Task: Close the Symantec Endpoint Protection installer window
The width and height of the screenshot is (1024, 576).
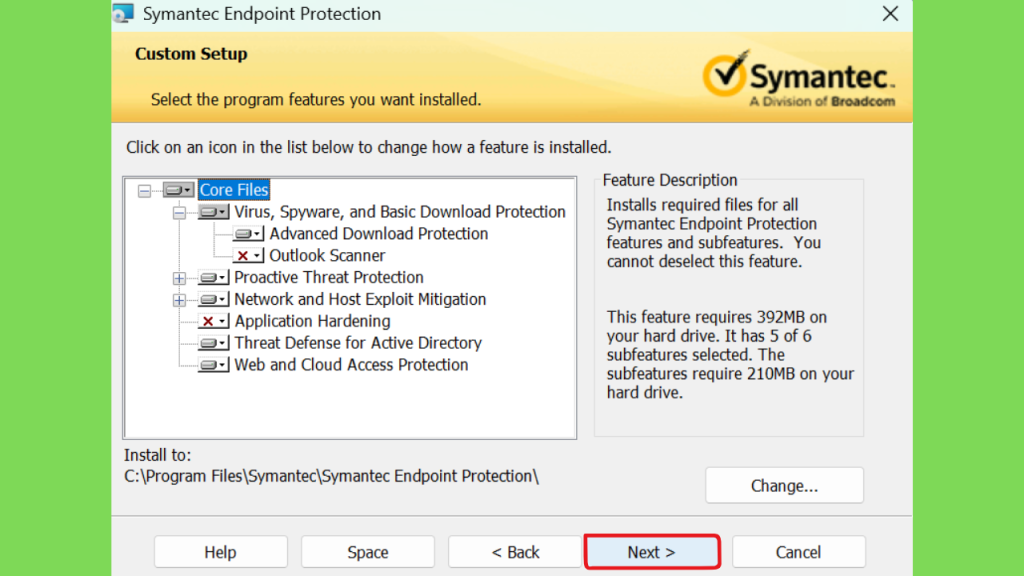Action: pyautogui.click(x=890, y=14)
